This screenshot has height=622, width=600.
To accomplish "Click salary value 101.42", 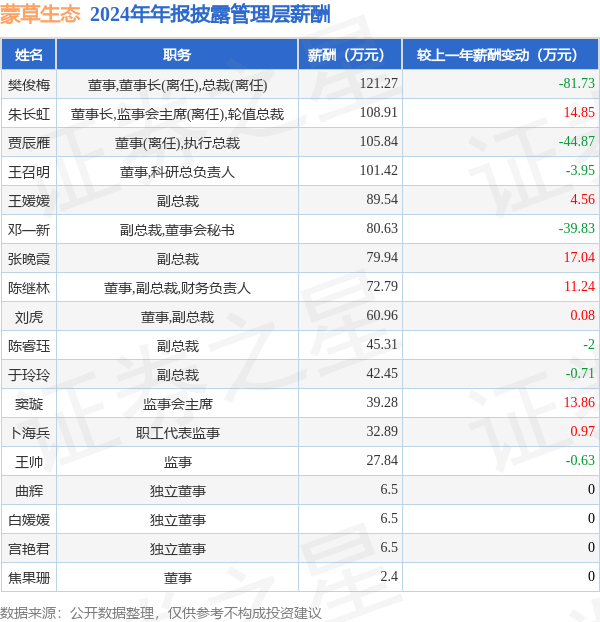I will 379,170.
